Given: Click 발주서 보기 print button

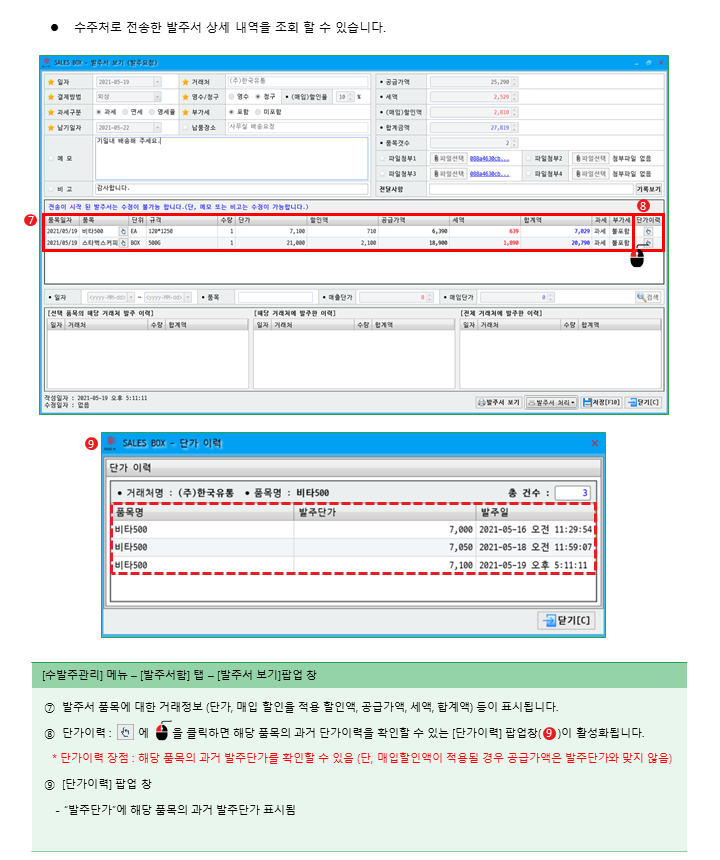Looking at the screenshot, I should (498, 403).
